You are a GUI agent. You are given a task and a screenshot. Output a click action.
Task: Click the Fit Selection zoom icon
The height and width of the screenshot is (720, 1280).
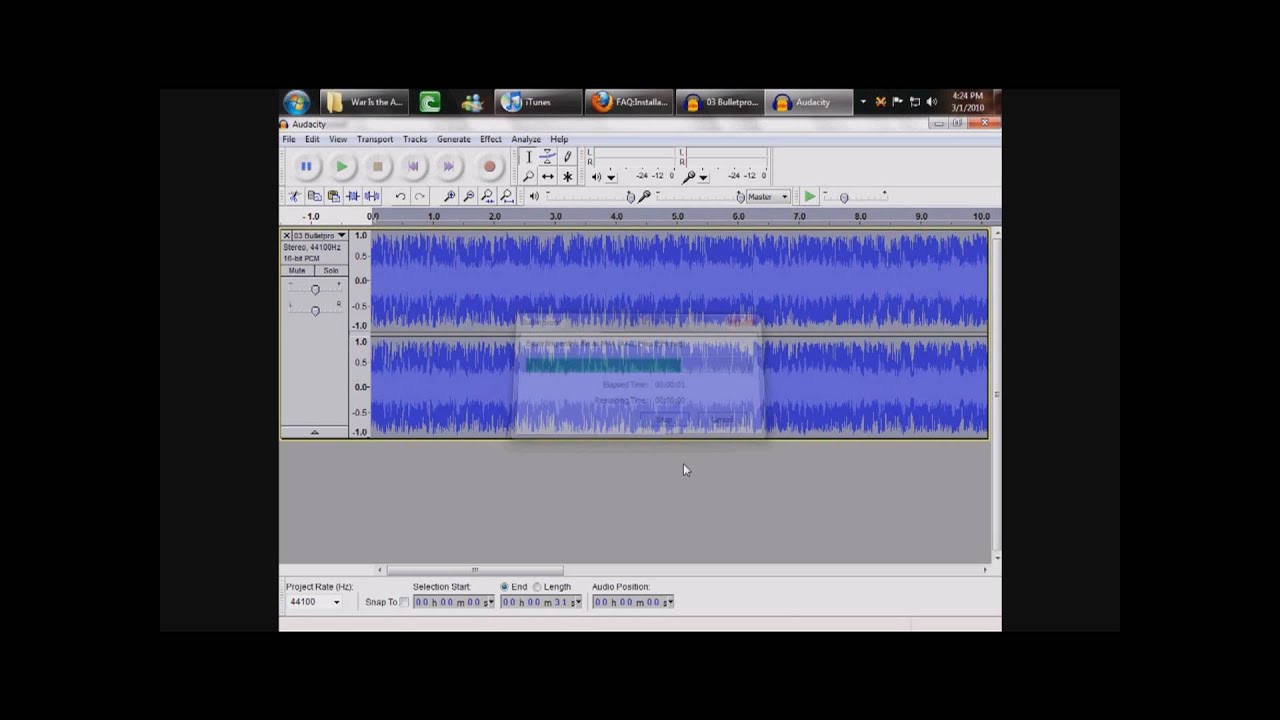click(487, 197)
